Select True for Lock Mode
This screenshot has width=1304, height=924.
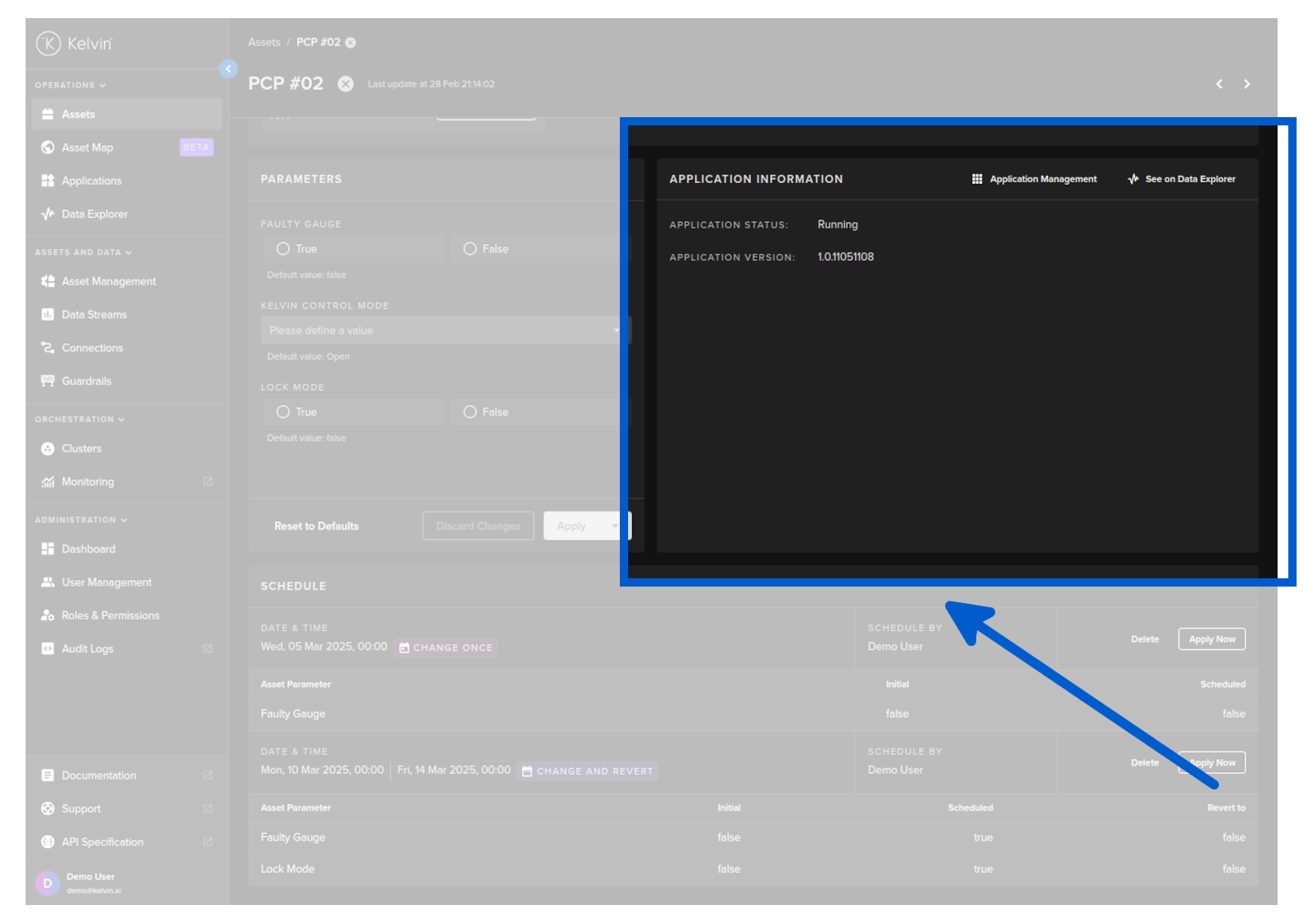click(283, 412)
